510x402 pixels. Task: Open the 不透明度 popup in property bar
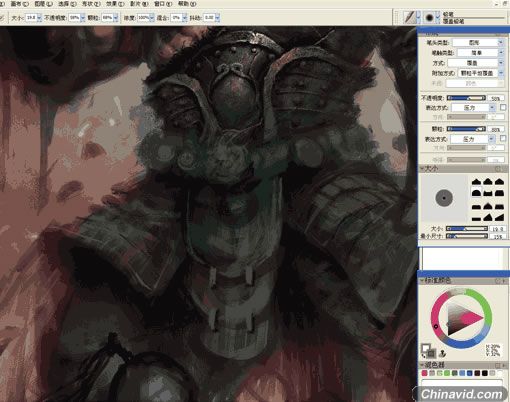pos(83,18)
